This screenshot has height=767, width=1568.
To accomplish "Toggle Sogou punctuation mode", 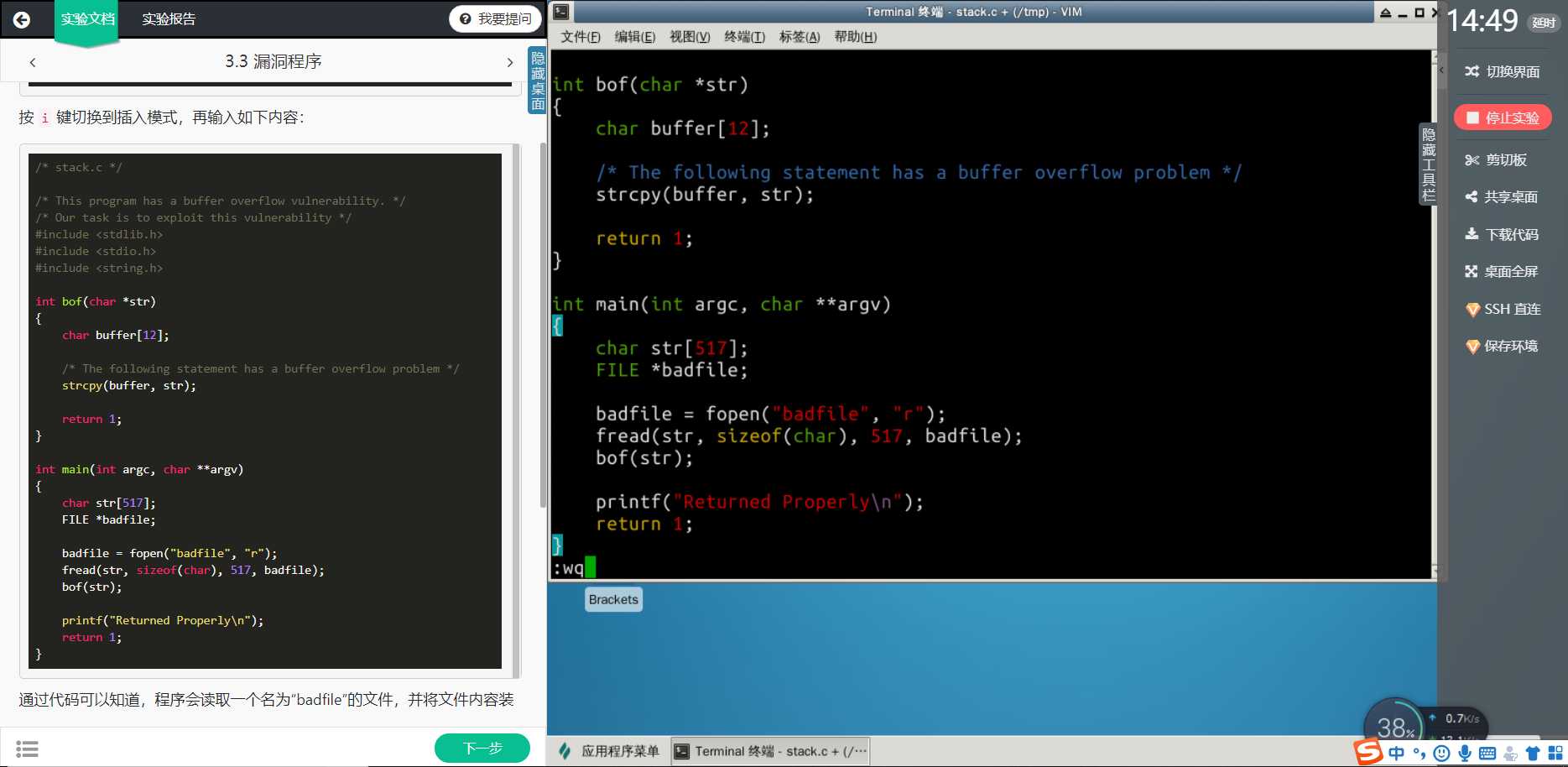I will point(1419,754).
